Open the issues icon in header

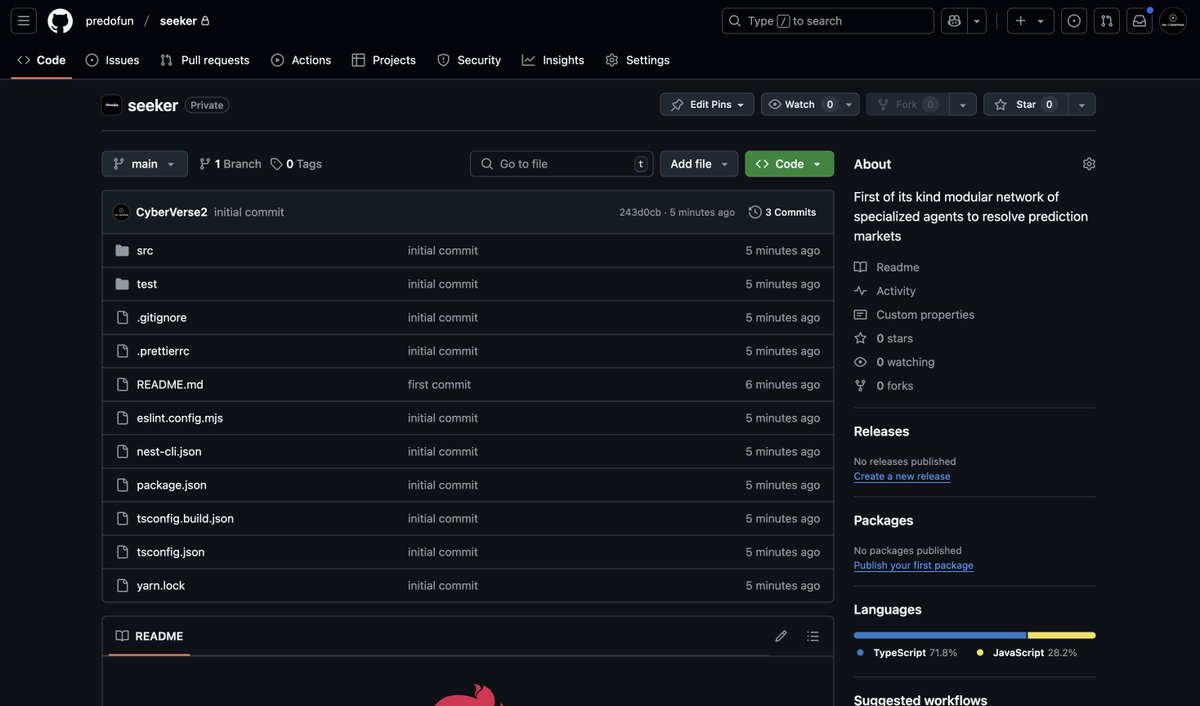click(1074, 21)
